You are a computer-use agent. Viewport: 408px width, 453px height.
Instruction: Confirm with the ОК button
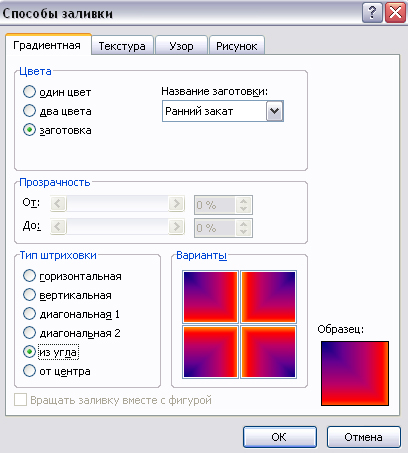[x=280, y=437]
